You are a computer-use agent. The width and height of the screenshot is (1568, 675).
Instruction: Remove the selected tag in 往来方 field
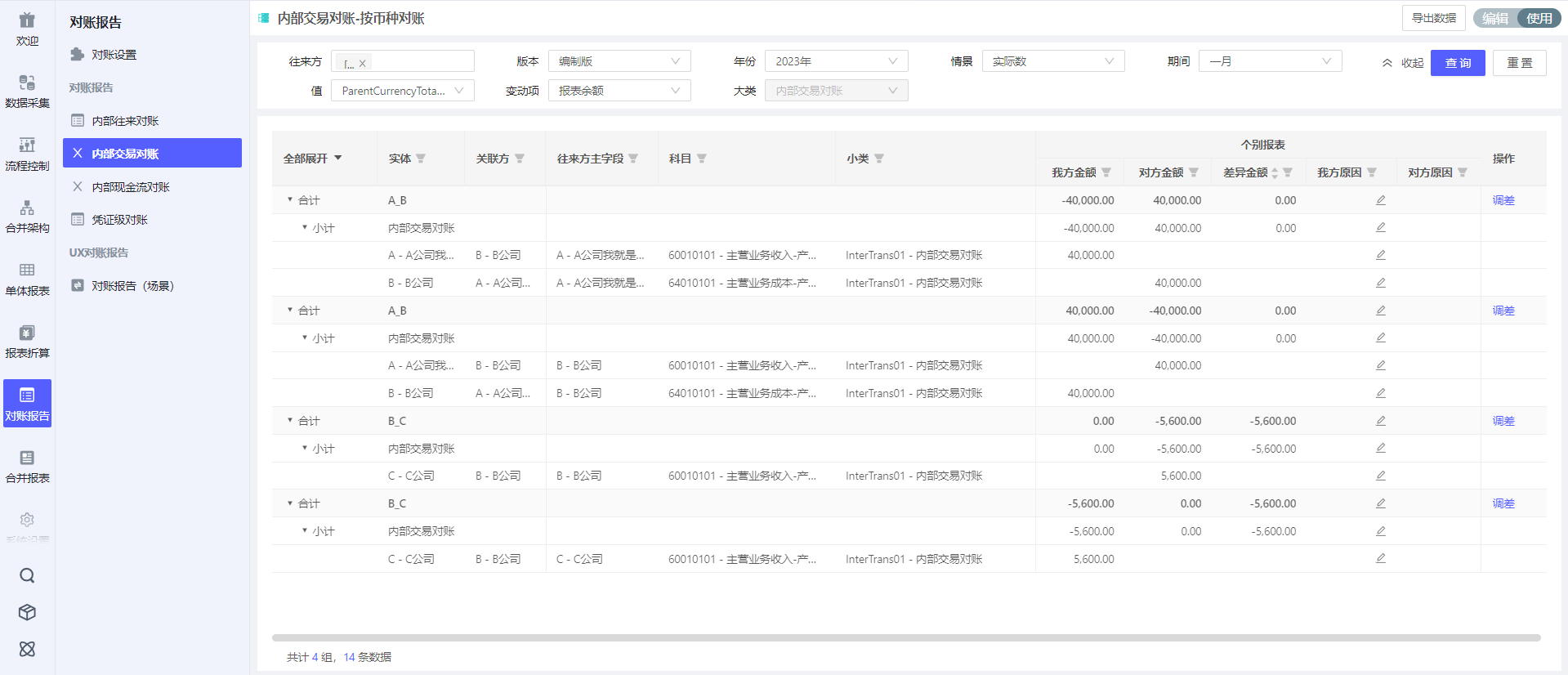click(363, 63)
